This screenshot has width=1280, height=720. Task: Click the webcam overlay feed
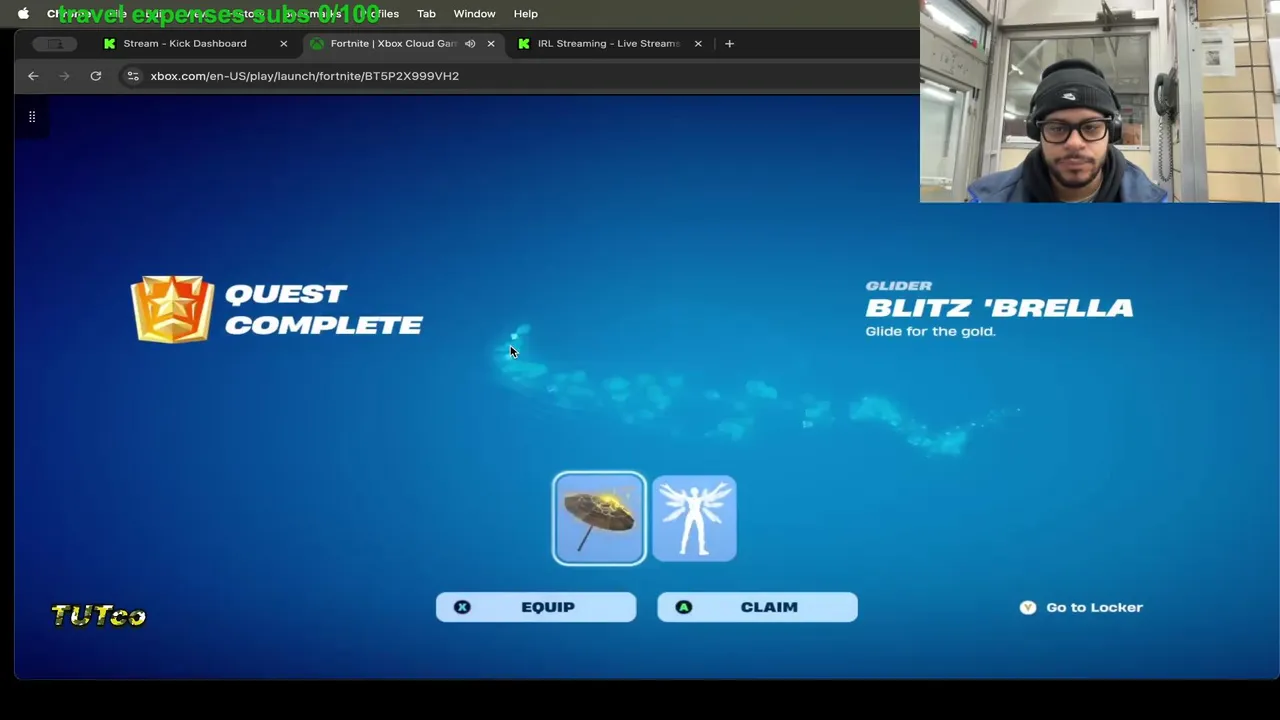(x=1099, y=101)
